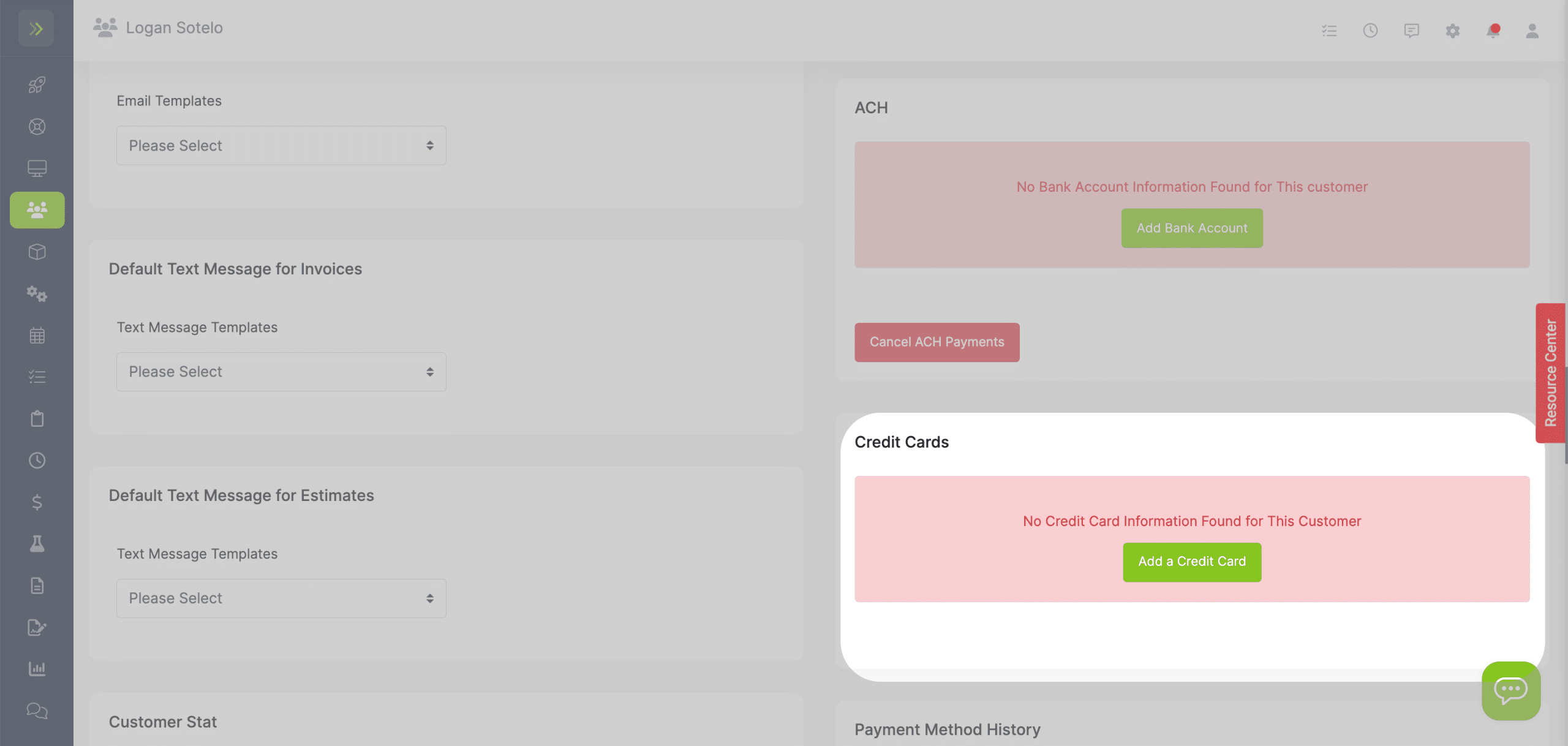Image resolution: width=1568 pixels, height=746 pixels.
Task: Select the highlighted customers group icon
Action: point(37,210)
